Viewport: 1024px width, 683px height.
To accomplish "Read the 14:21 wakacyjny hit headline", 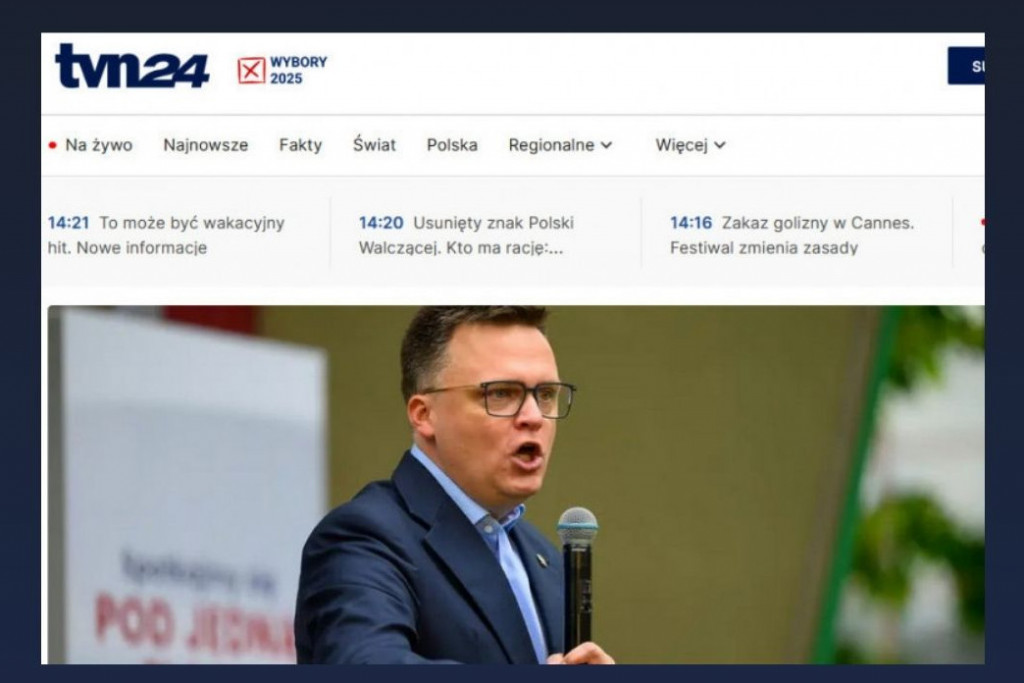I will (x=167, y=235).
